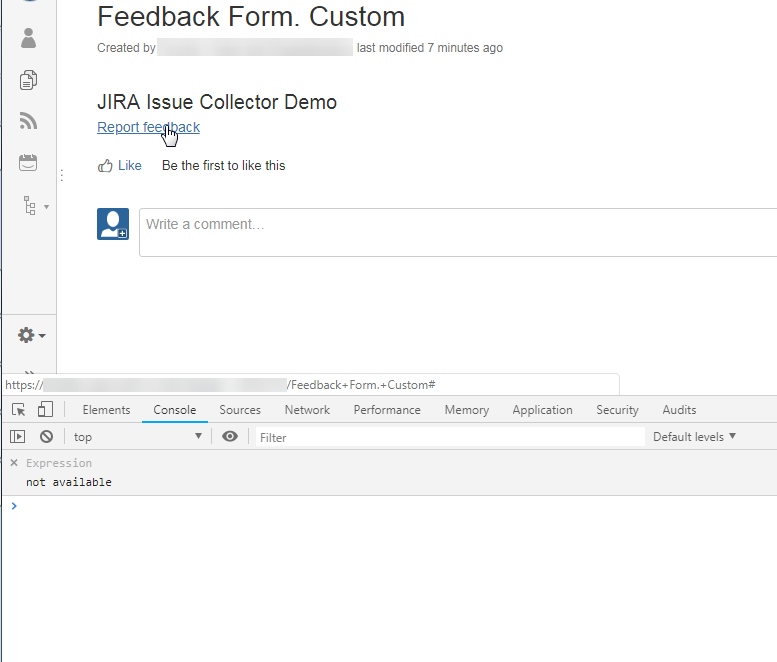Switch to the Security tab
This screenshot has height=662, width=777.
(617, 410)
